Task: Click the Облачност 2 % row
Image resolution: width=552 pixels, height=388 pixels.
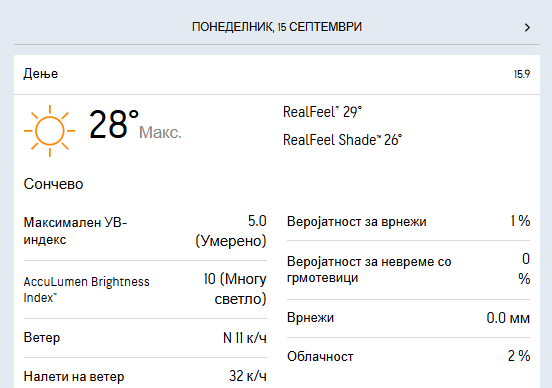Action: click(408, 356)
